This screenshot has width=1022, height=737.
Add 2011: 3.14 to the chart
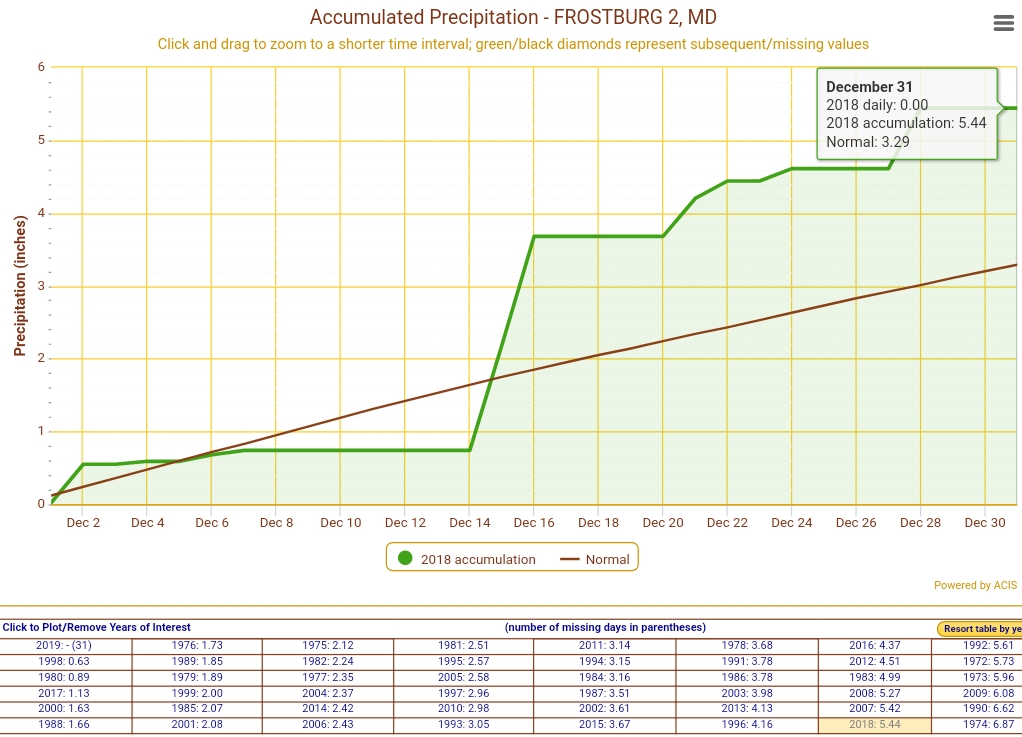tap(604, 645)
